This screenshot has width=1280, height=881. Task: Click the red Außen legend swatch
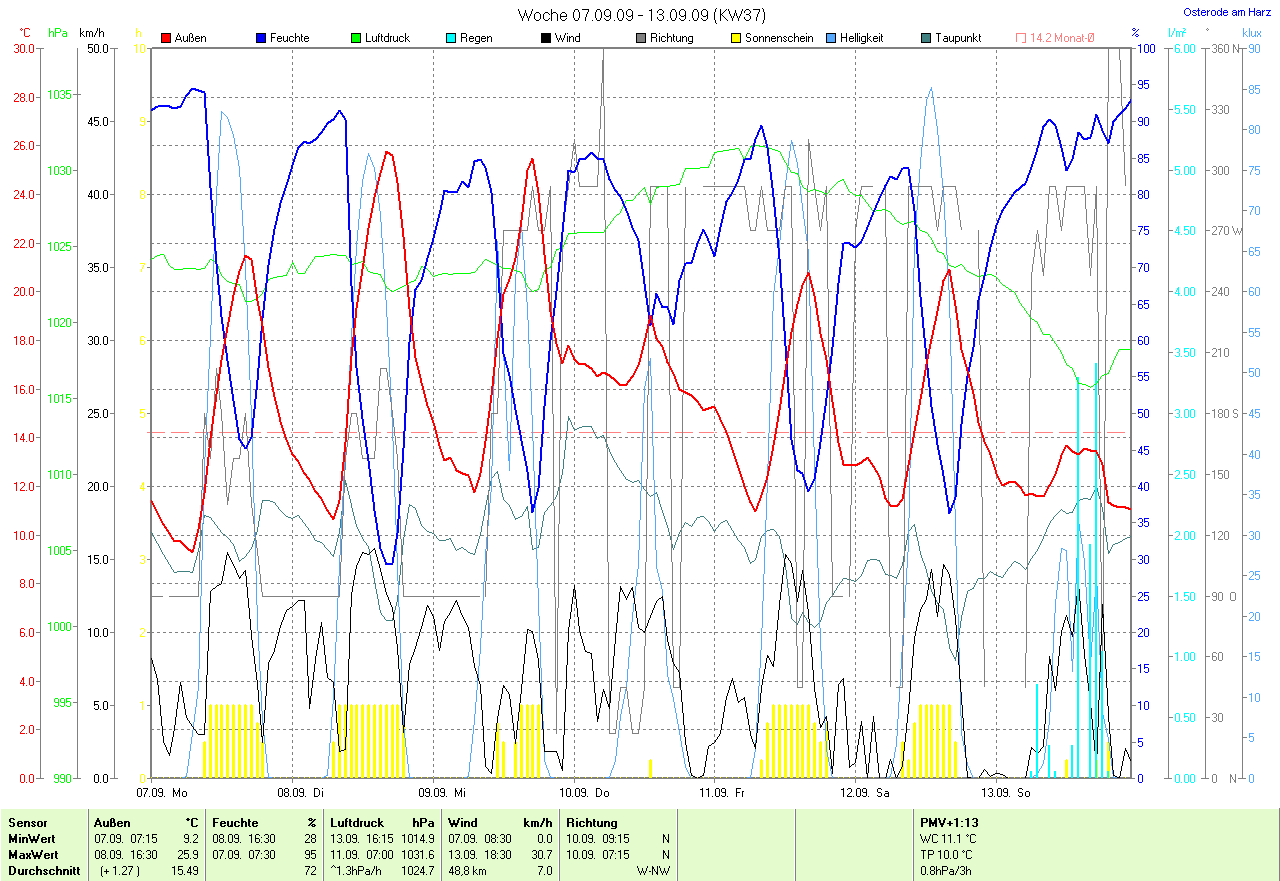166,38
